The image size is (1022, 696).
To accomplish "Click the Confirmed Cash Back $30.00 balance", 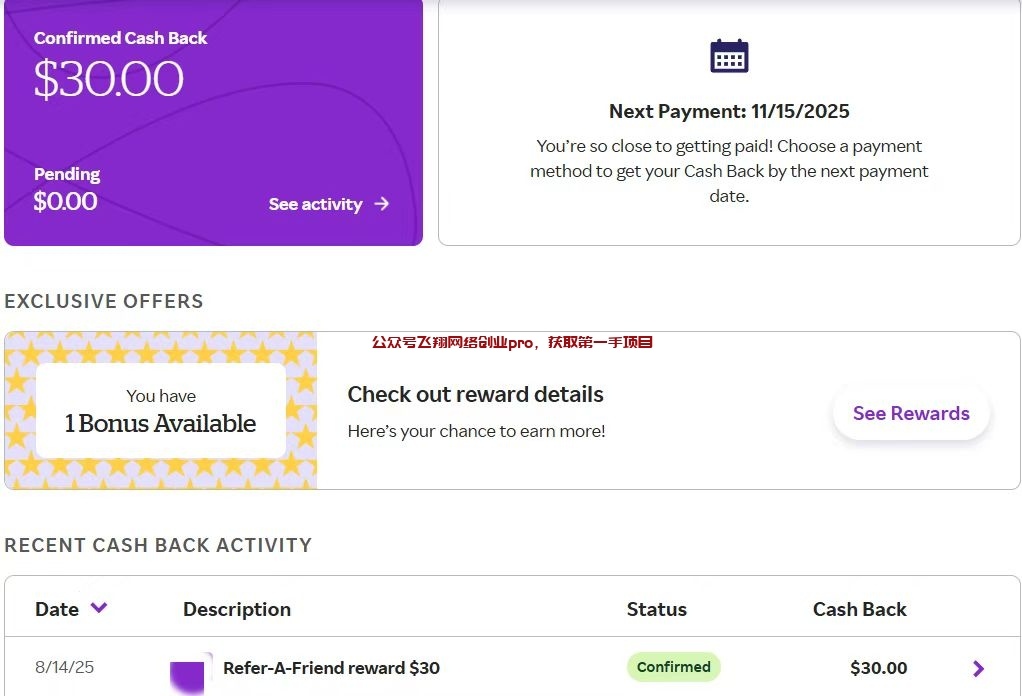I will 109,79.
